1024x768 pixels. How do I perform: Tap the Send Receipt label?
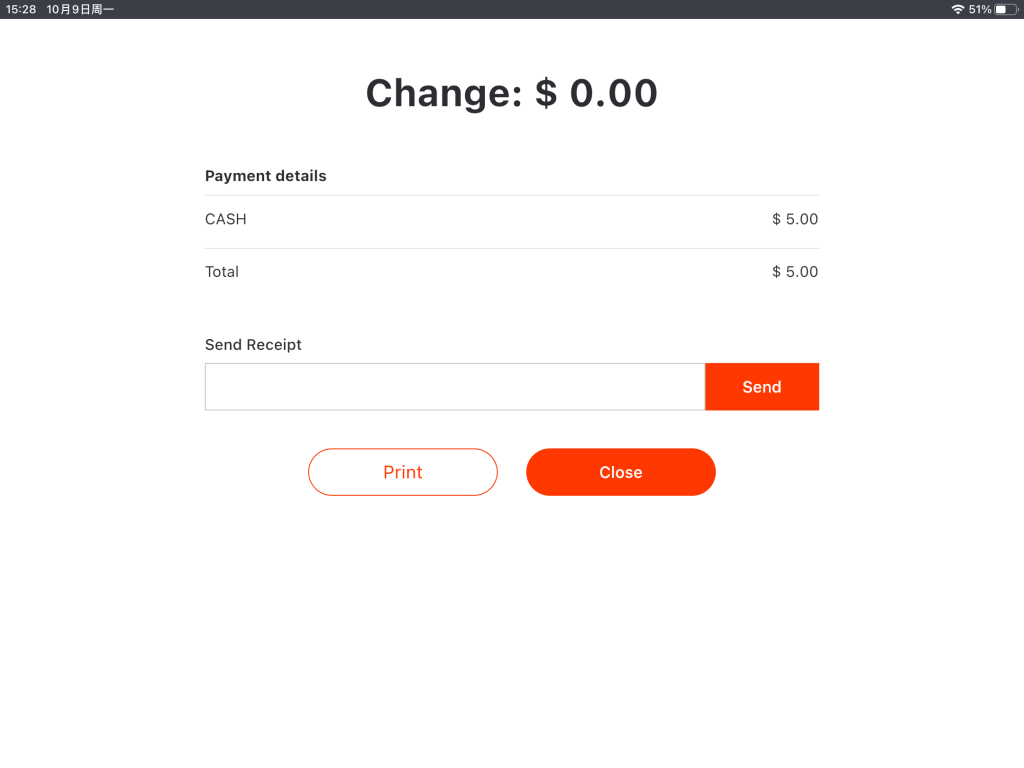click(x=253, y=345)
